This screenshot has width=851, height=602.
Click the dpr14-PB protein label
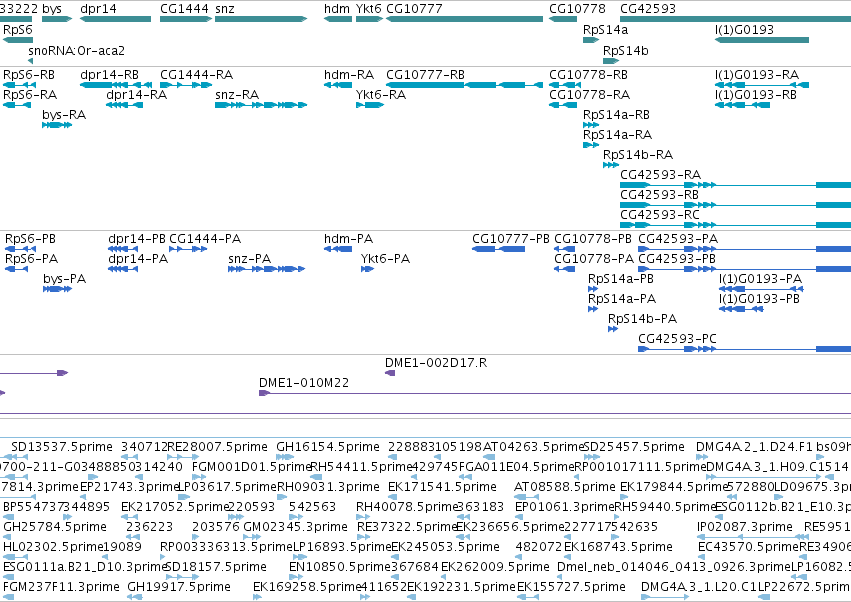click(137, 238)
